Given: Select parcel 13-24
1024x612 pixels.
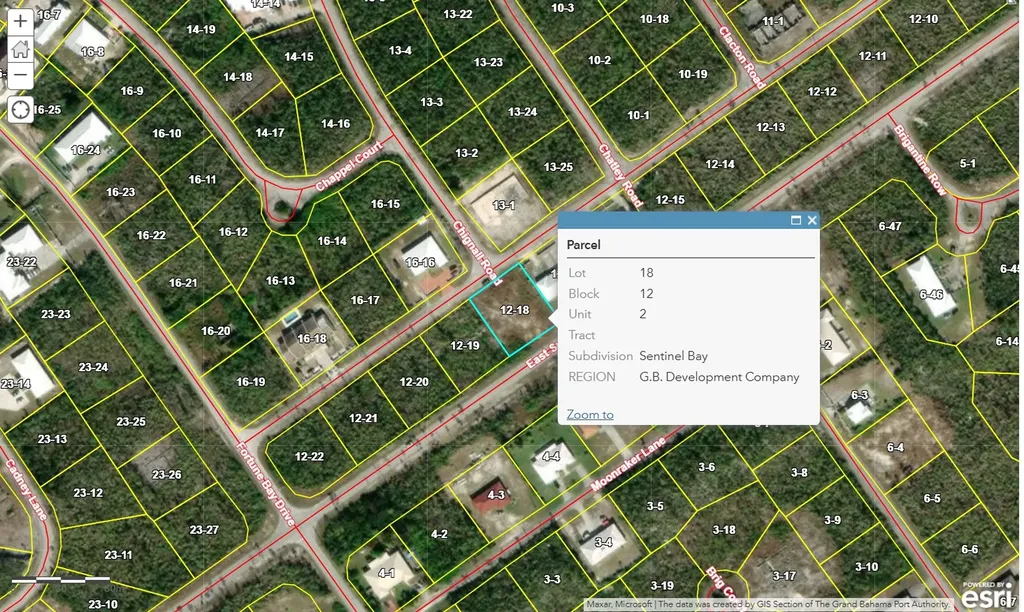Looking at the screenshot, I should tap(522, 112).
